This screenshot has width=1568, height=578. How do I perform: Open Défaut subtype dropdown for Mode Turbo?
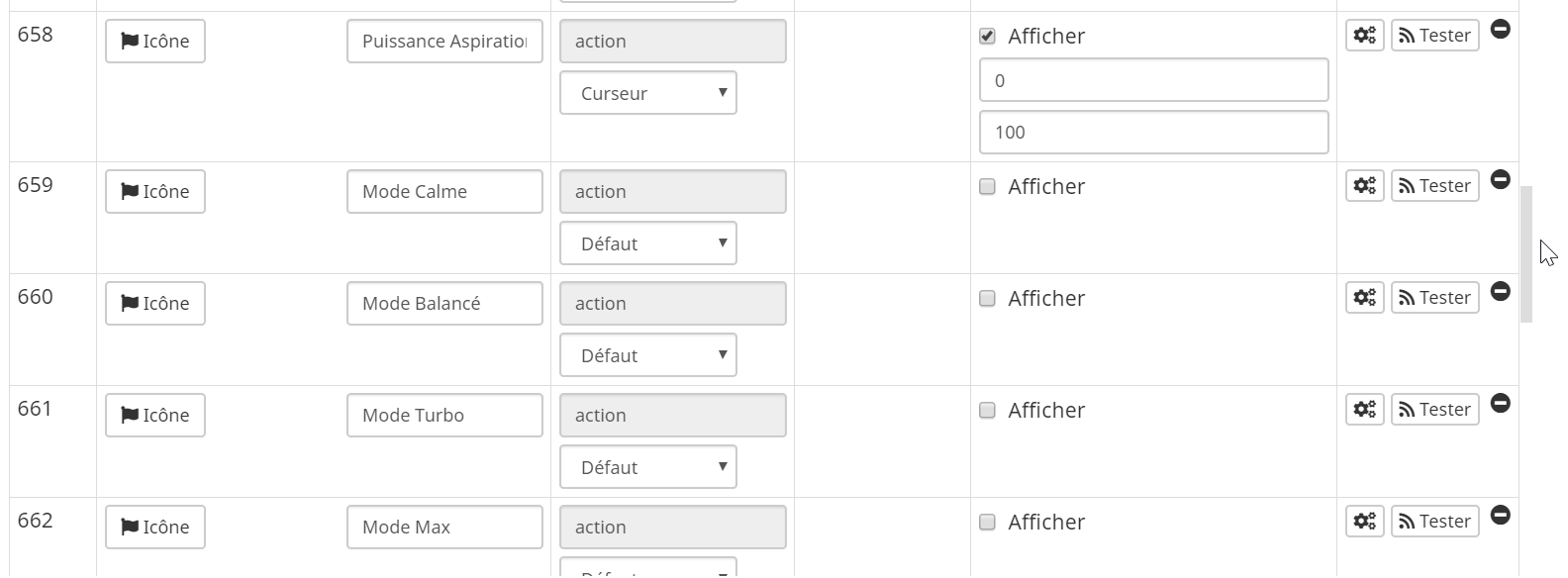[647, 467]
